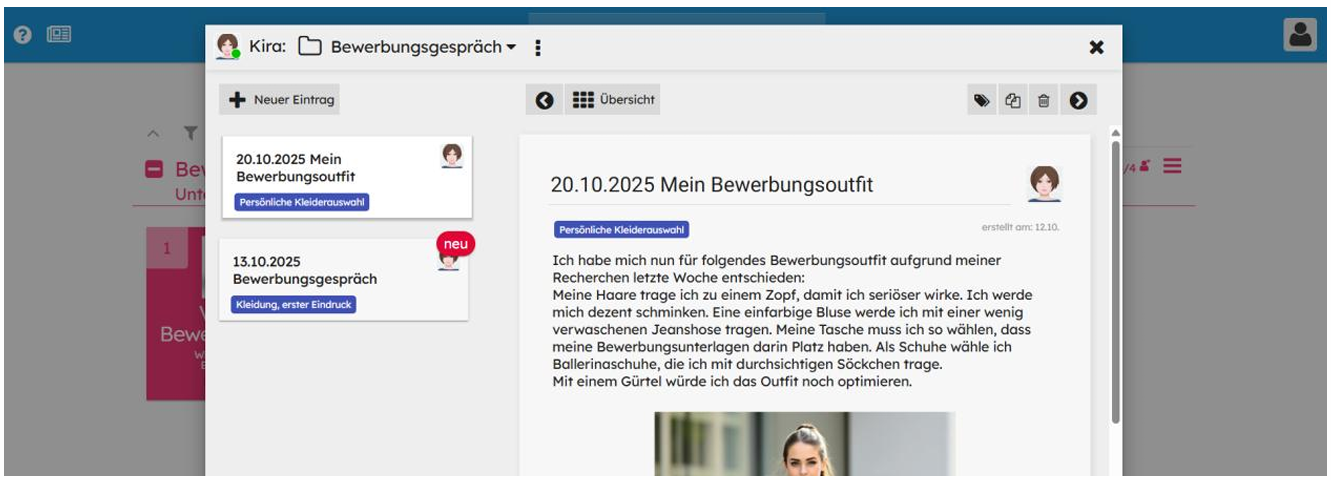Delete the entry using the trash icon
1332x480 pixels.
(1043, 100)
